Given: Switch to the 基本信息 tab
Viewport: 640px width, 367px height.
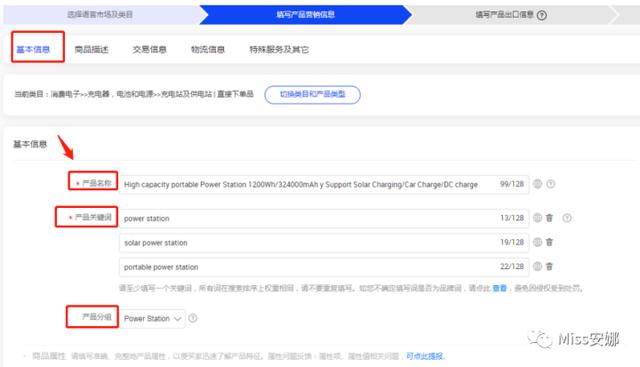Looking at the screenshot, I should (33, 49).
